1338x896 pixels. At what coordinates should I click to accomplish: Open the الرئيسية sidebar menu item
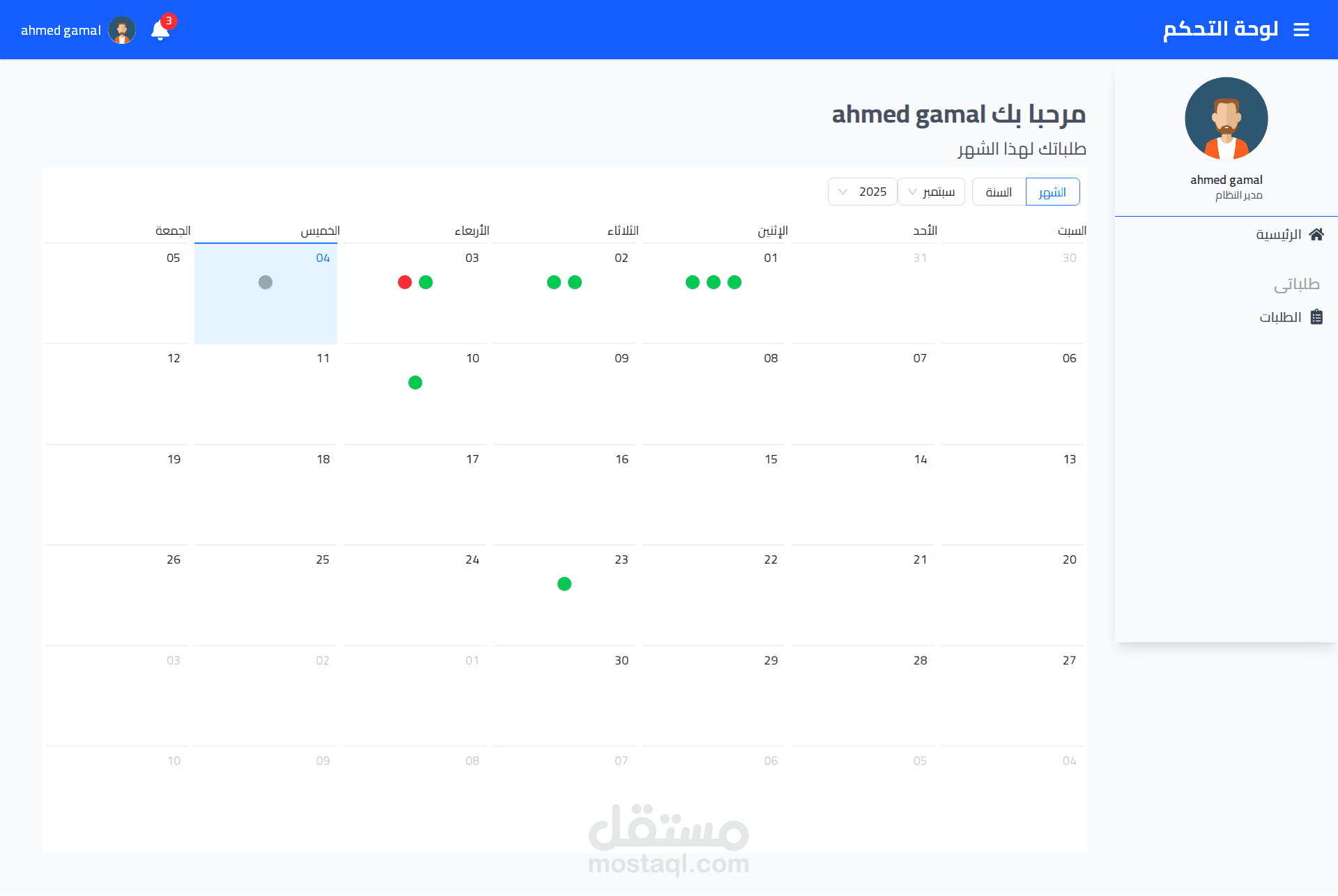[x=1279, y=235]
